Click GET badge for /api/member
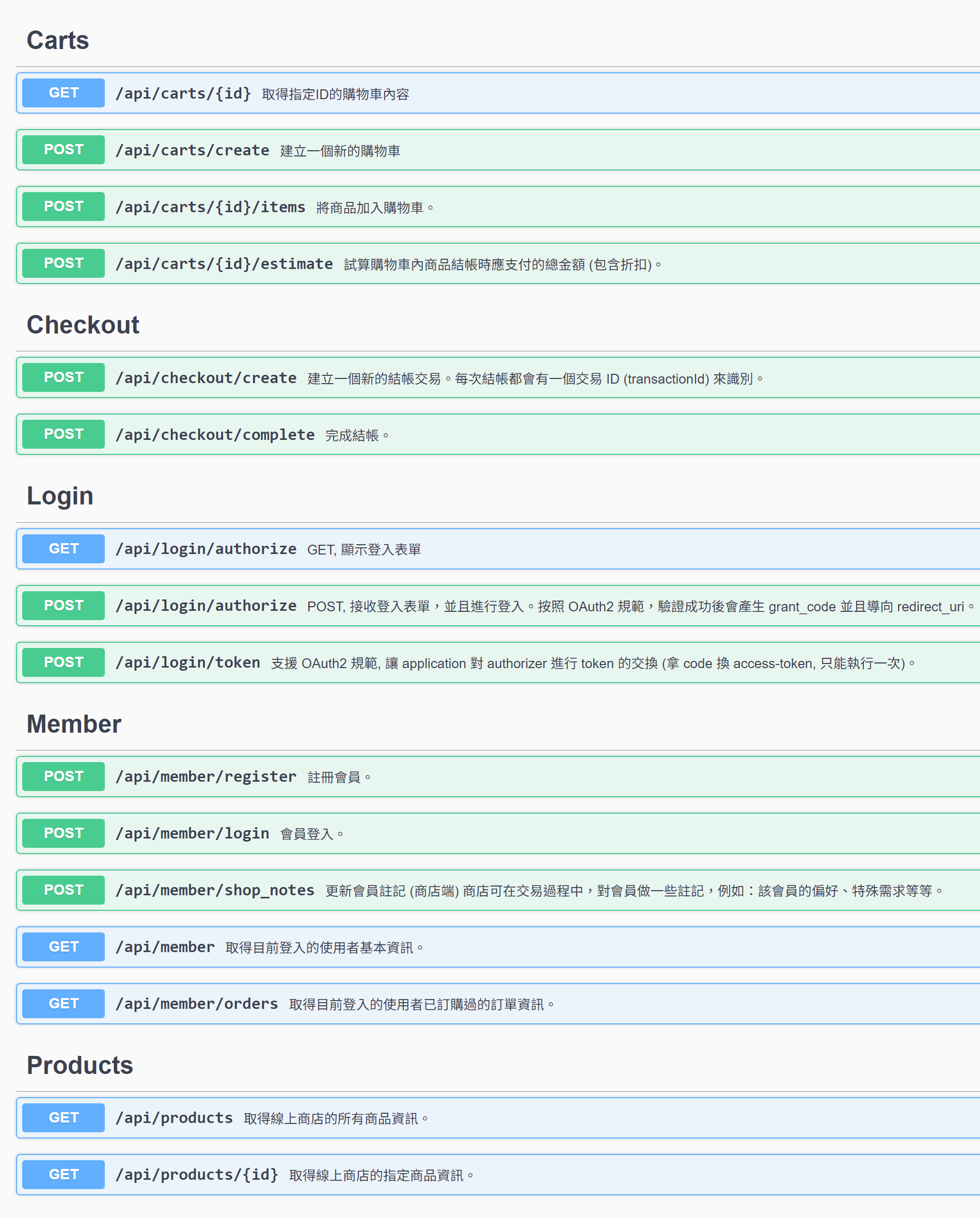This screenshot has width=980, height=1218. click(x=64, y=947)
